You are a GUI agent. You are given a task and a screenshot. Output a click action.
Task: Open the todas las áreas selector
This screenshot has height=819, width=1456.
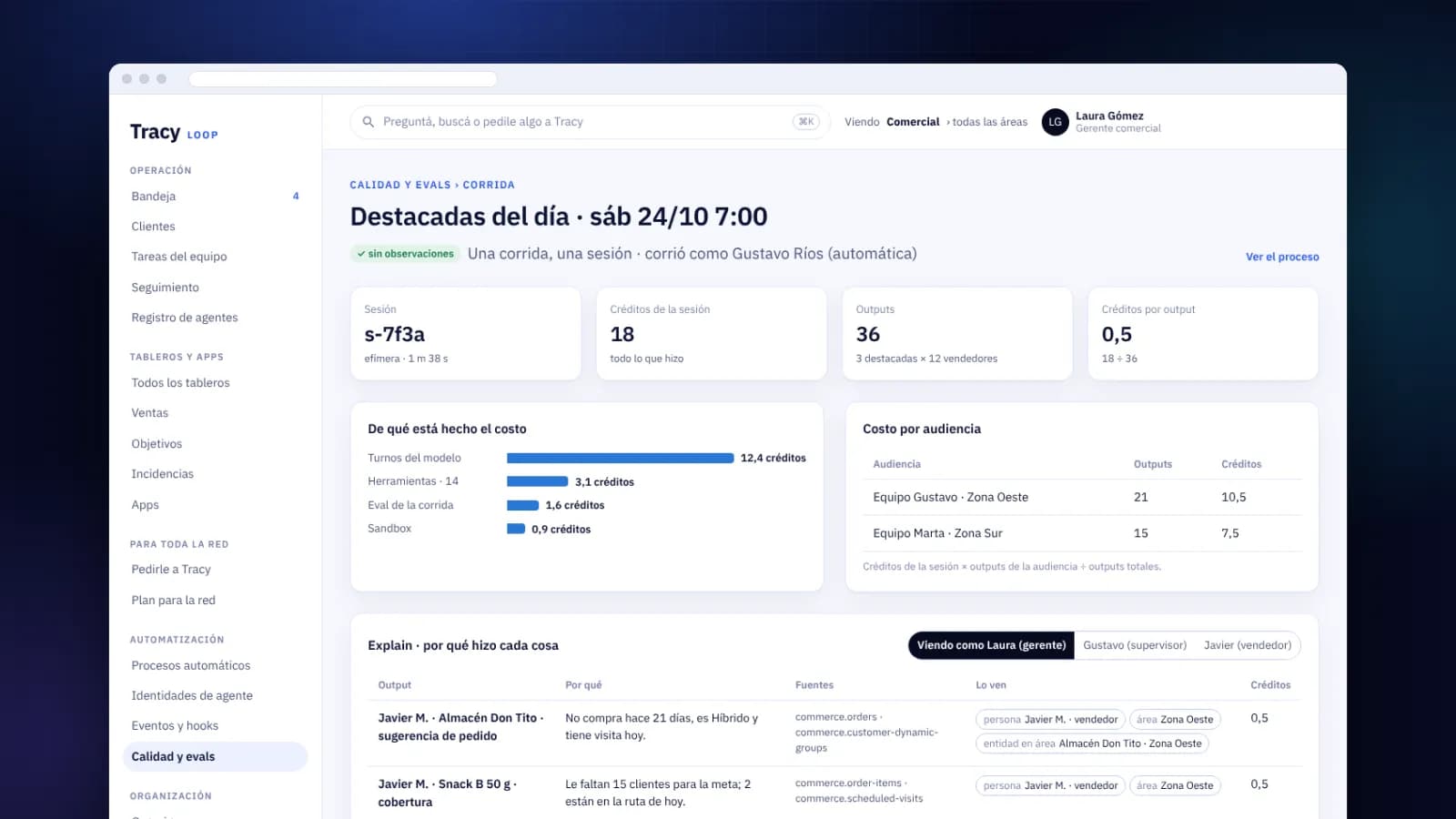coord(989,122)
